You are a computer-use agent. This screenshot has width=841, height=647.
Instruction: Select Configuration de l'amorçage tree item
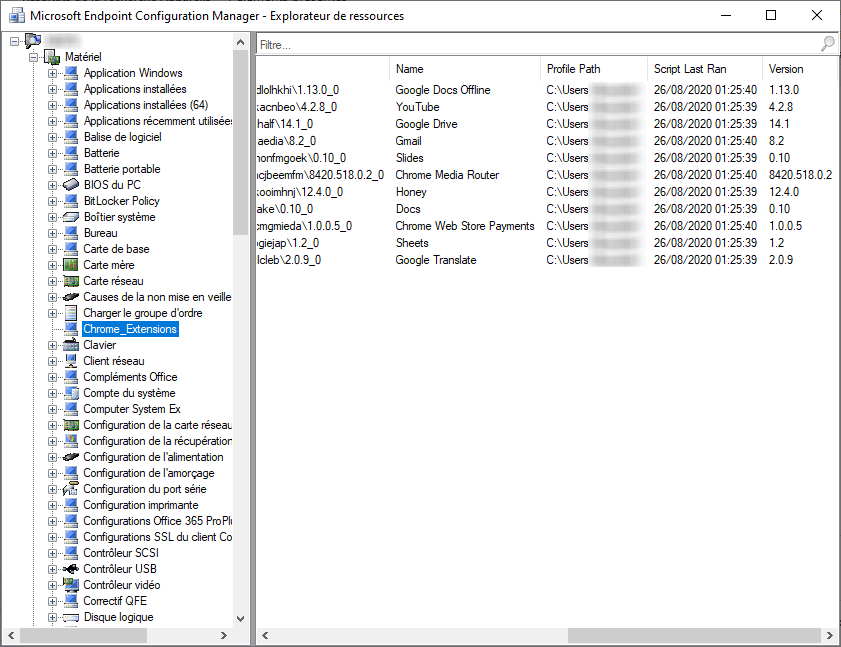click(149, 473)
